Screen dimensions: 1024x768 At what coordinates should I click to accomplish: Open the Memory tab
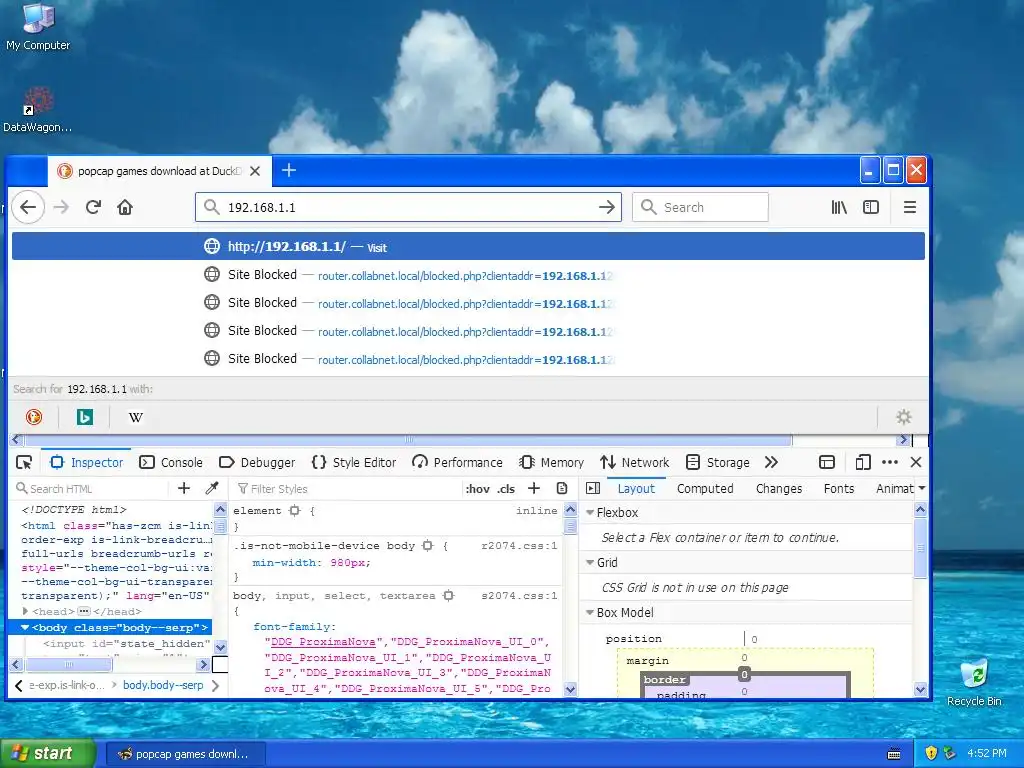click(x=551, y=462)
